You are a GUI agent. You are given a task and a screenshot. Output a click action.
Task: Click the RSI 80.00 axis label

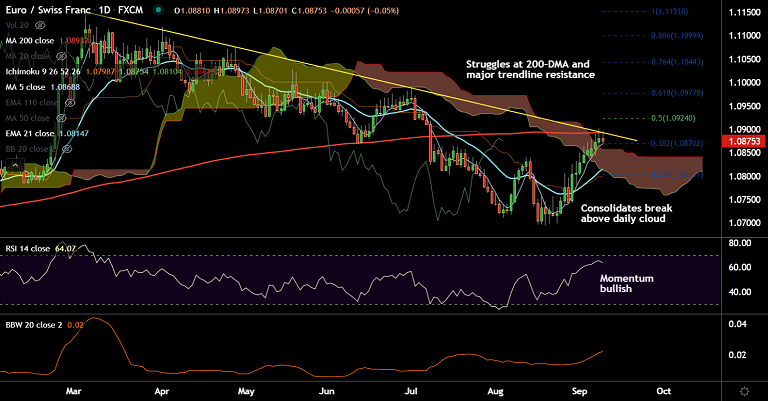point(740,243)
